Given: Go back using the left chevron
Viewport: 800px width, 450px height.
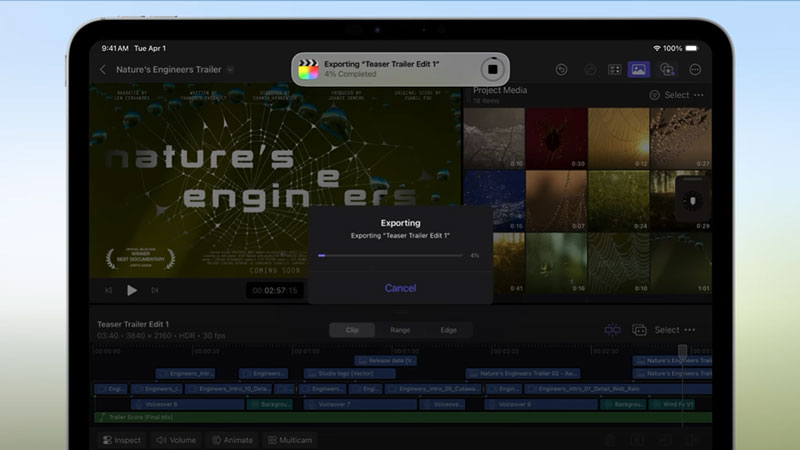Looking at the screenshot, I should pyautogui.click(x=103, y=69).
